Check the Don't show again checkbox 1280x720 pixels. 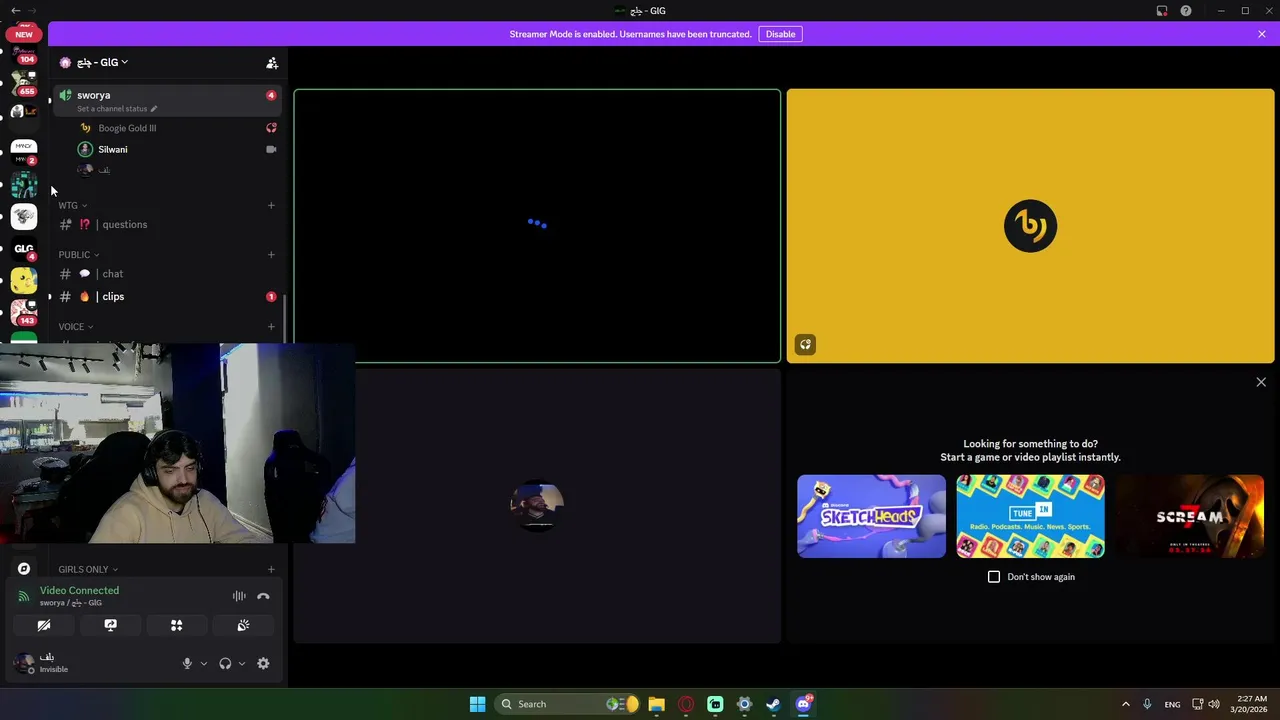(994, 577)
